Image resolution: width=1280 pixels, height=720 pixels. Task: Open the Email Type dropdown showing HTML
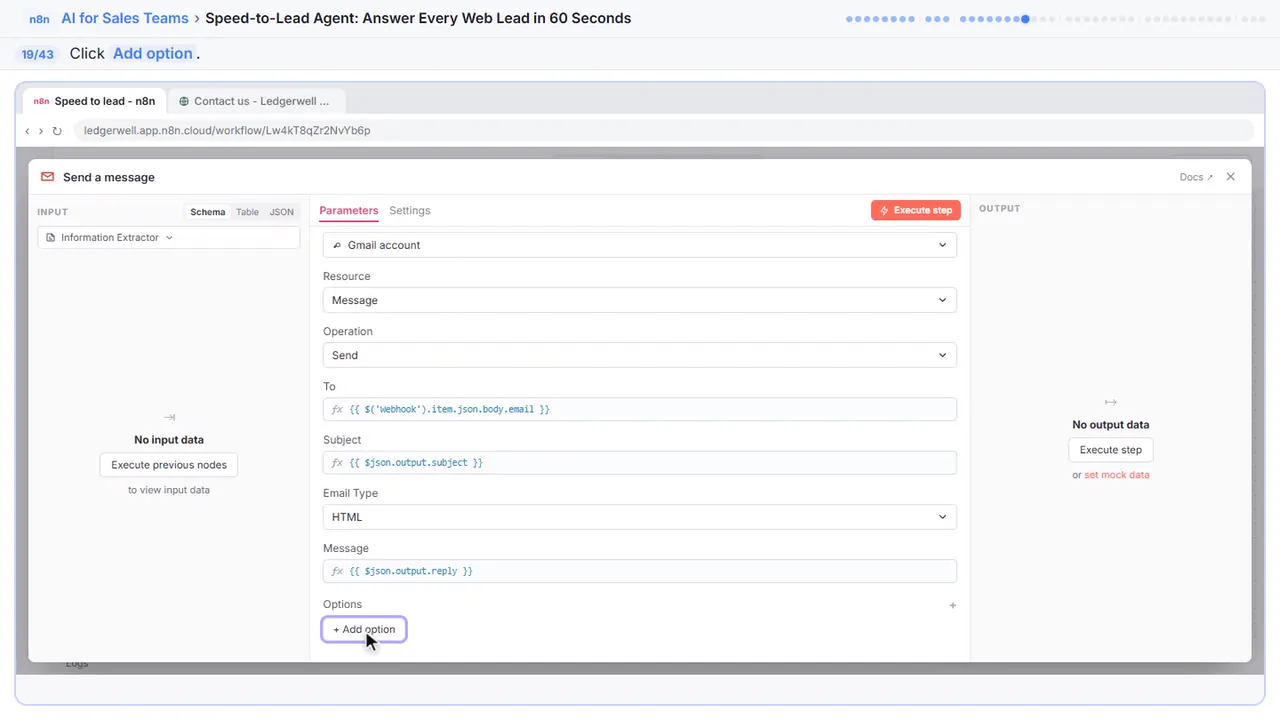[640, 517]
